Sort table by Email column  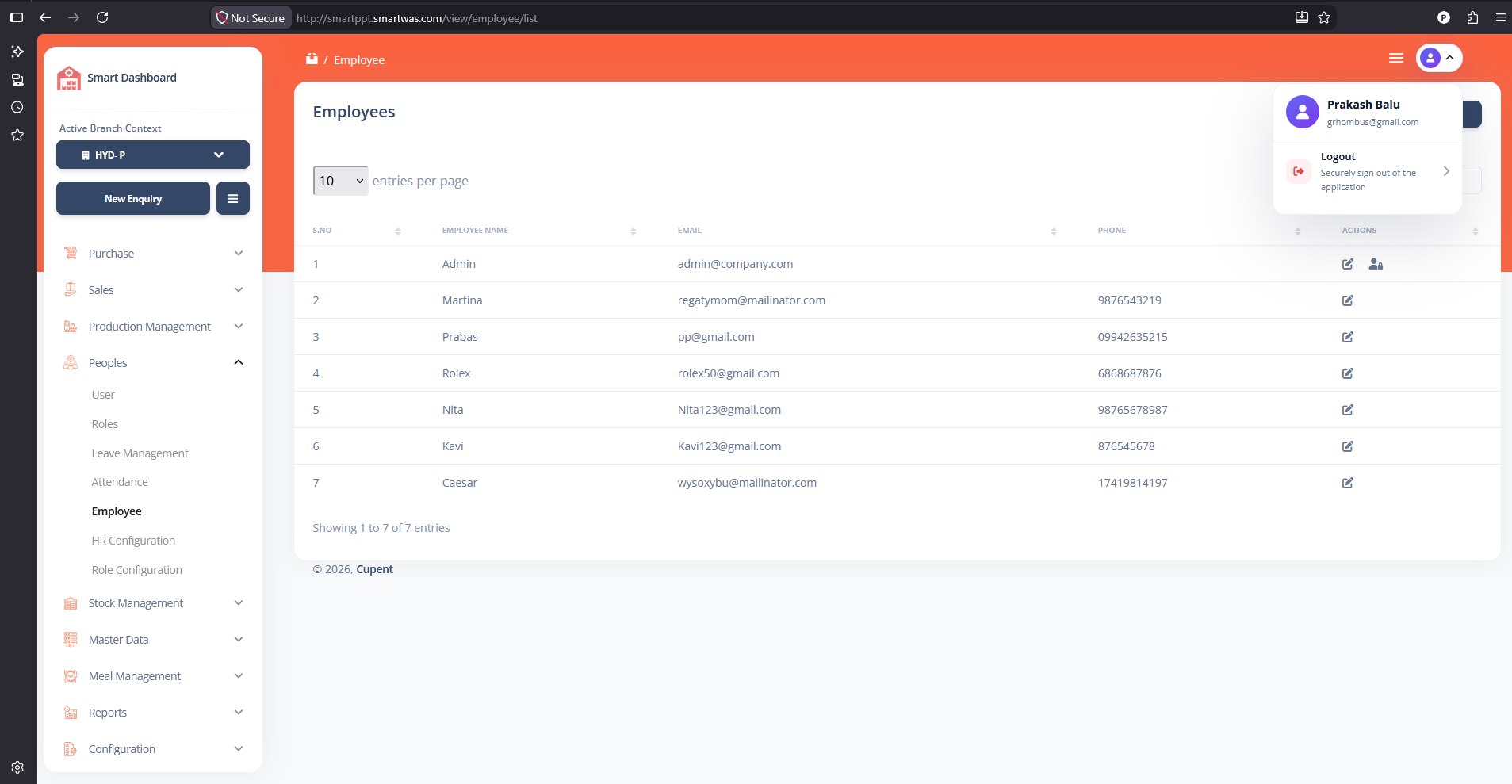point(867,231)
